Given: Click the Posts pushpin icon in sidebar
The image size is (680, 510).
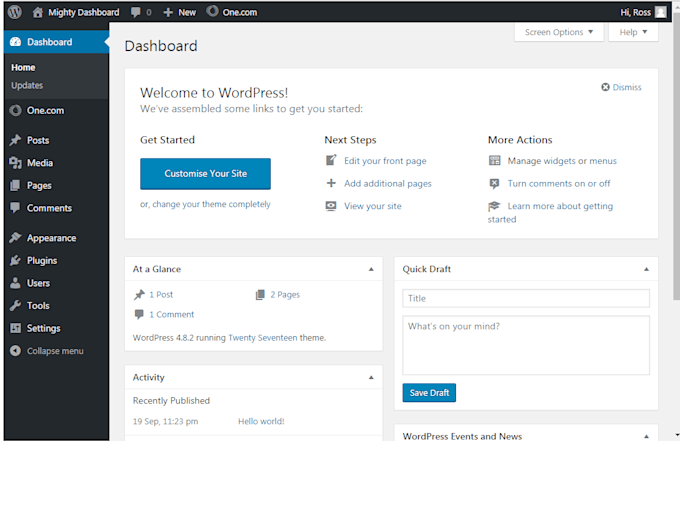Looking at the screenshot, I should coord(15,140).
